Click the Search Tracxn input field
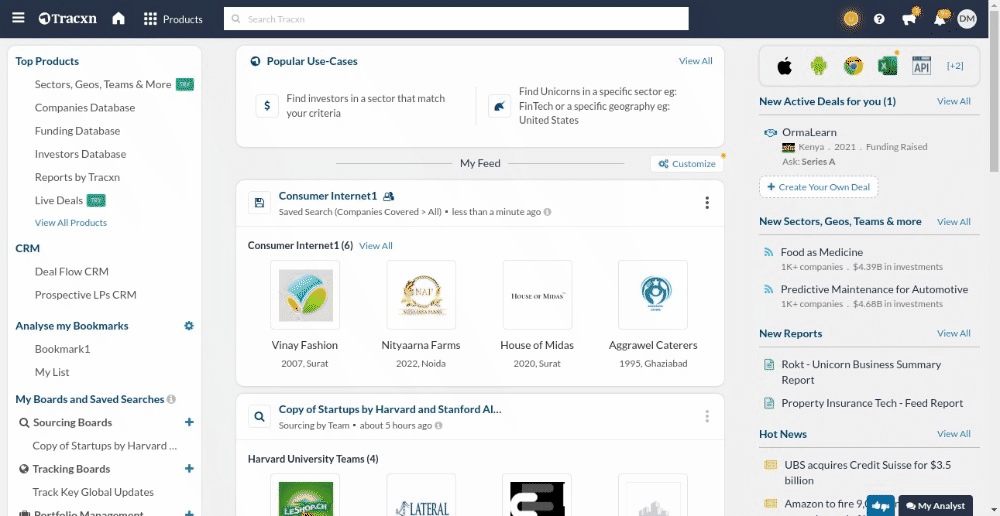1000x516 pixels. 456,19
